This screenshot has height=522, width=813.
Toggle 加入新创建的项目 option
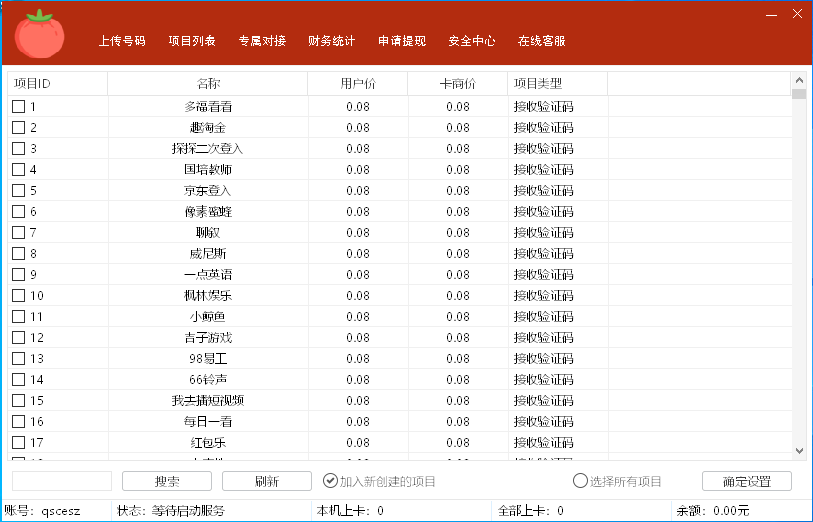pos(331,481)
